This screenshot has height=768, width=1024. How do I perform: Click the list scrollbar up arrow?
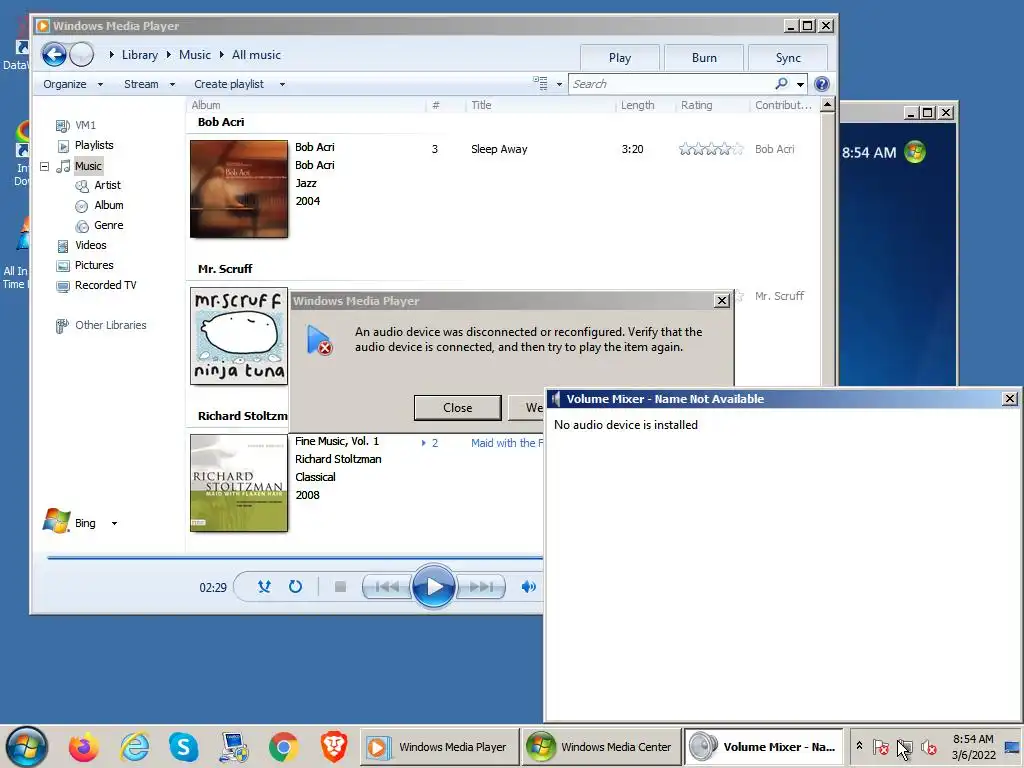[x=827, y=104]
